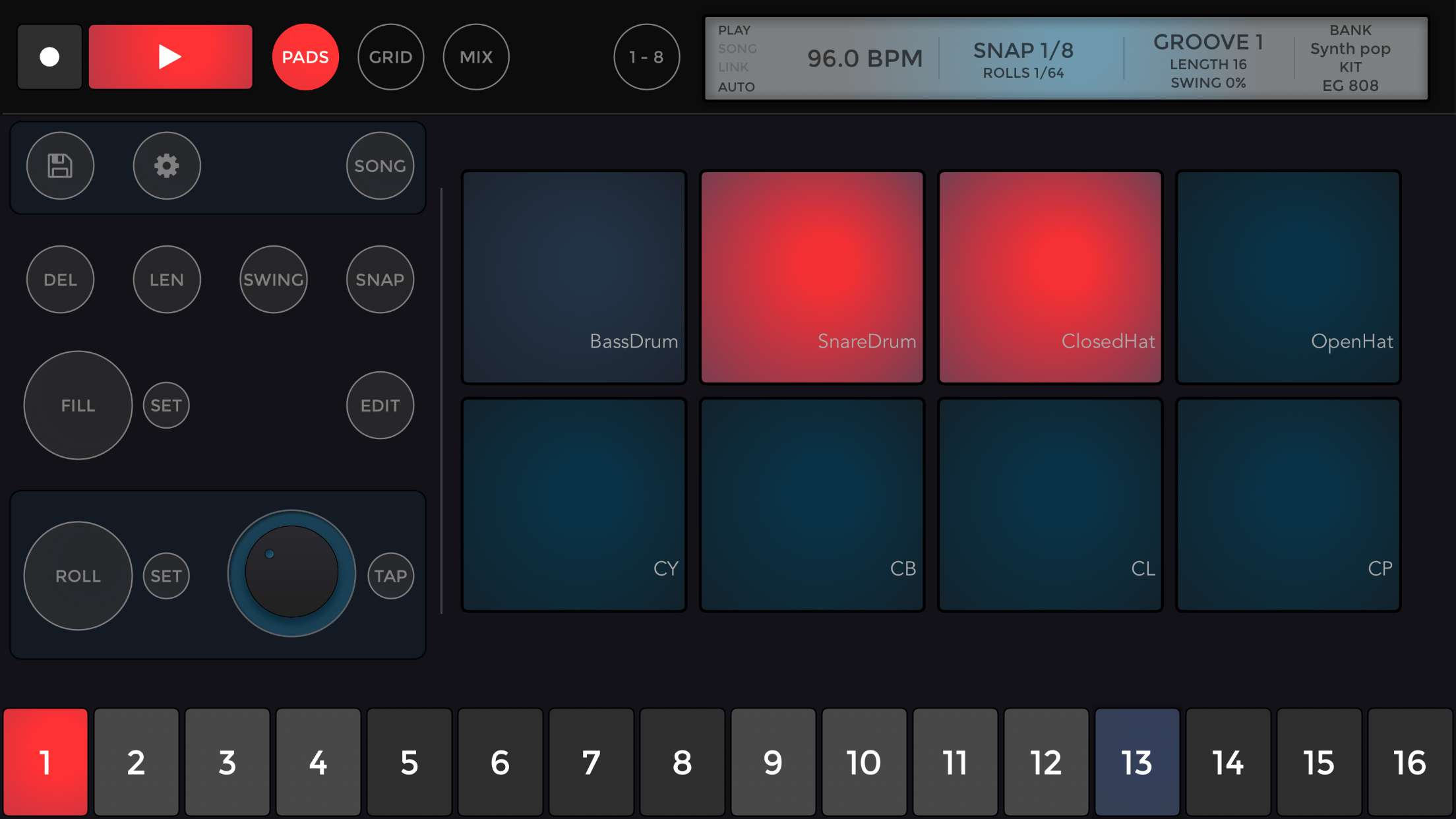The height and width of the screenshot is (819, 1456).
Task: Open the SWING setting
Action: (x=274, y=280)
